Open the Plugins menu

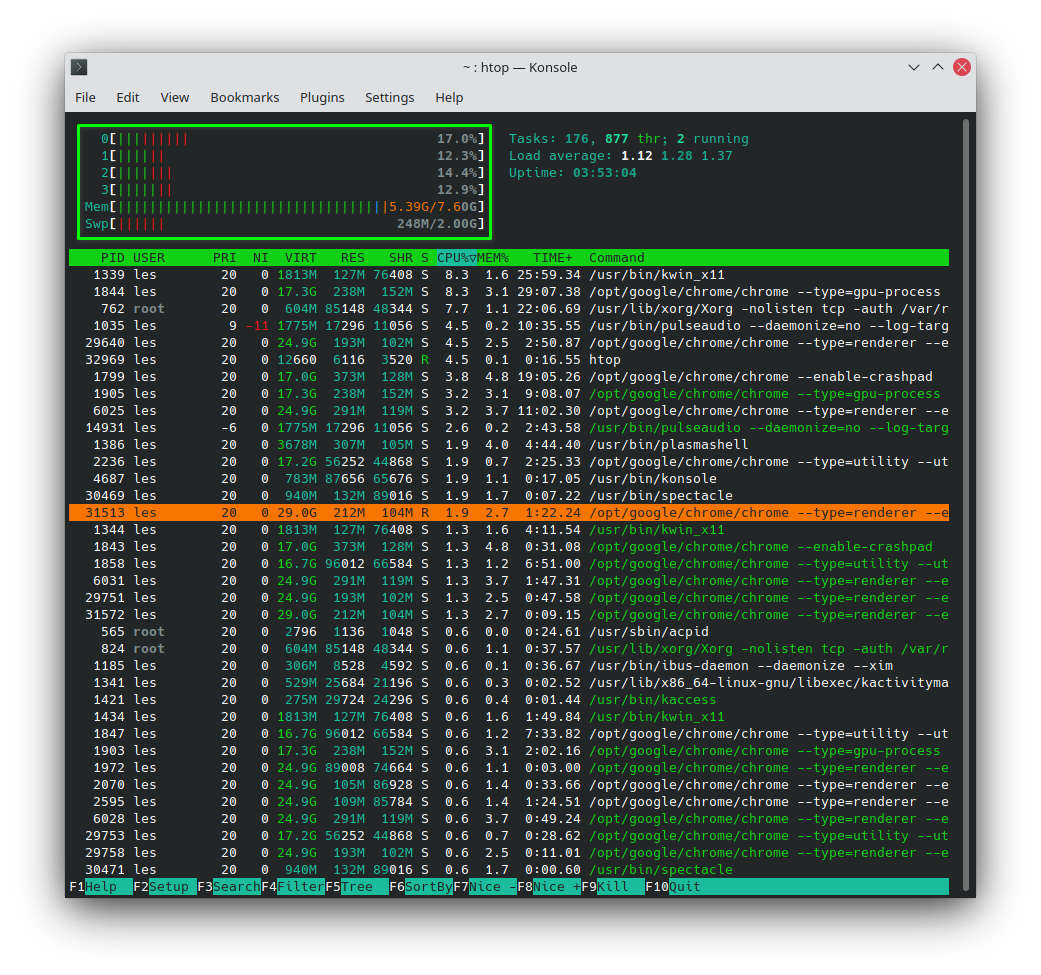click(x=322, y=97)
